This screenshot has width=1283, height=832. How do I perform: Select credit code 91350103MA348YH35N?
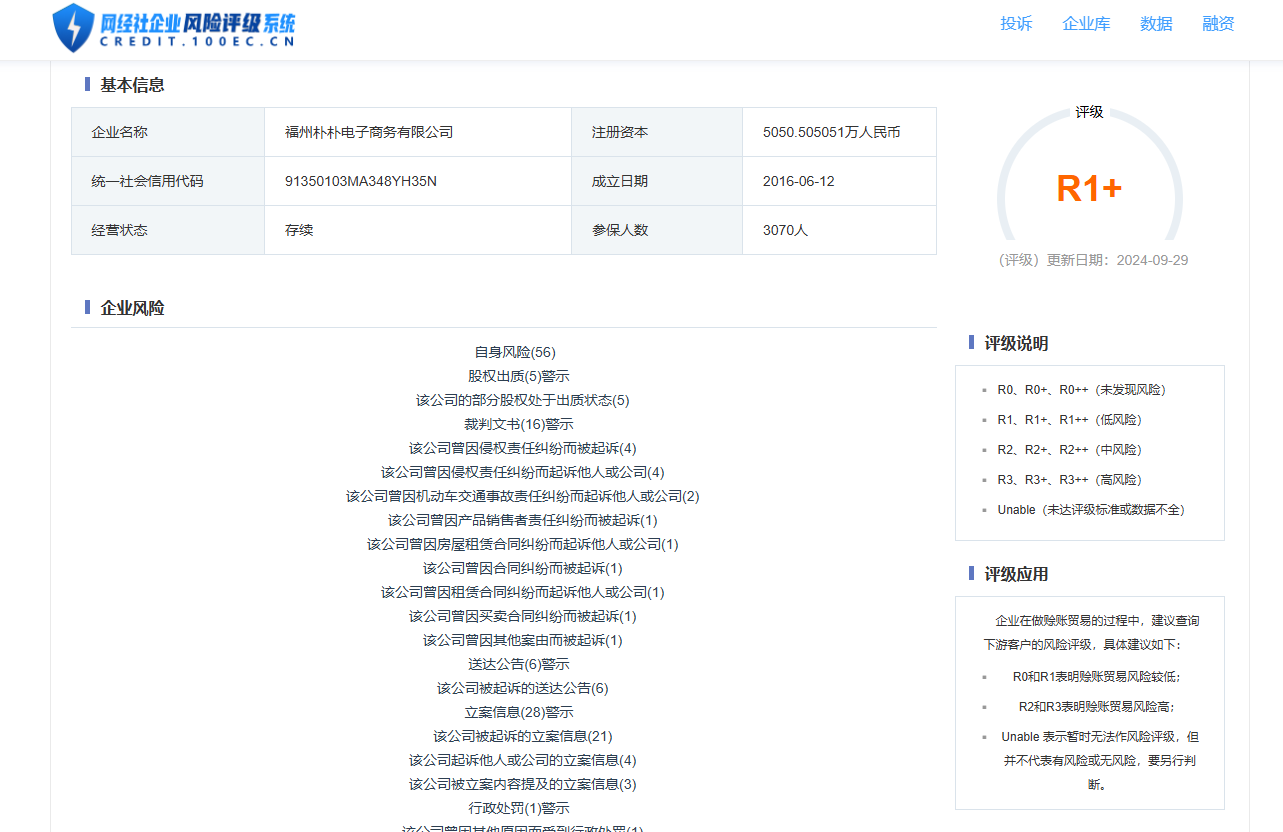[361, 181]
